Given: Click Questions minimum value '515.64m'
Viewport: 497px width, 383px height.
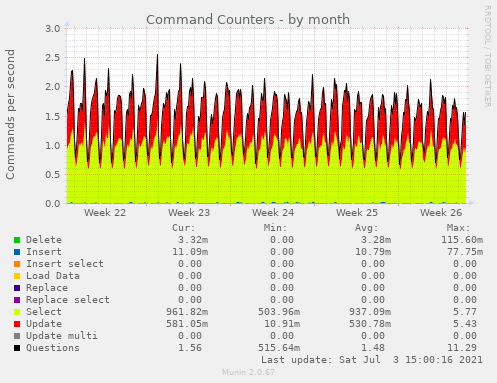Looking at the screenshot, I should pyautogui.click(x=279, y=348).
